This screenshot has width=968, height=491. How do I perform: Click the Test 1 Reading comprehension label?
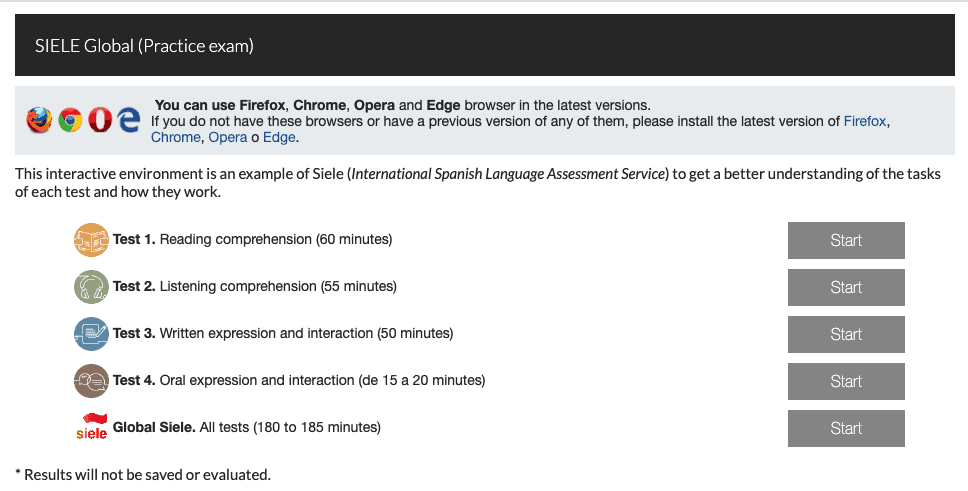[x=252, y=240]
